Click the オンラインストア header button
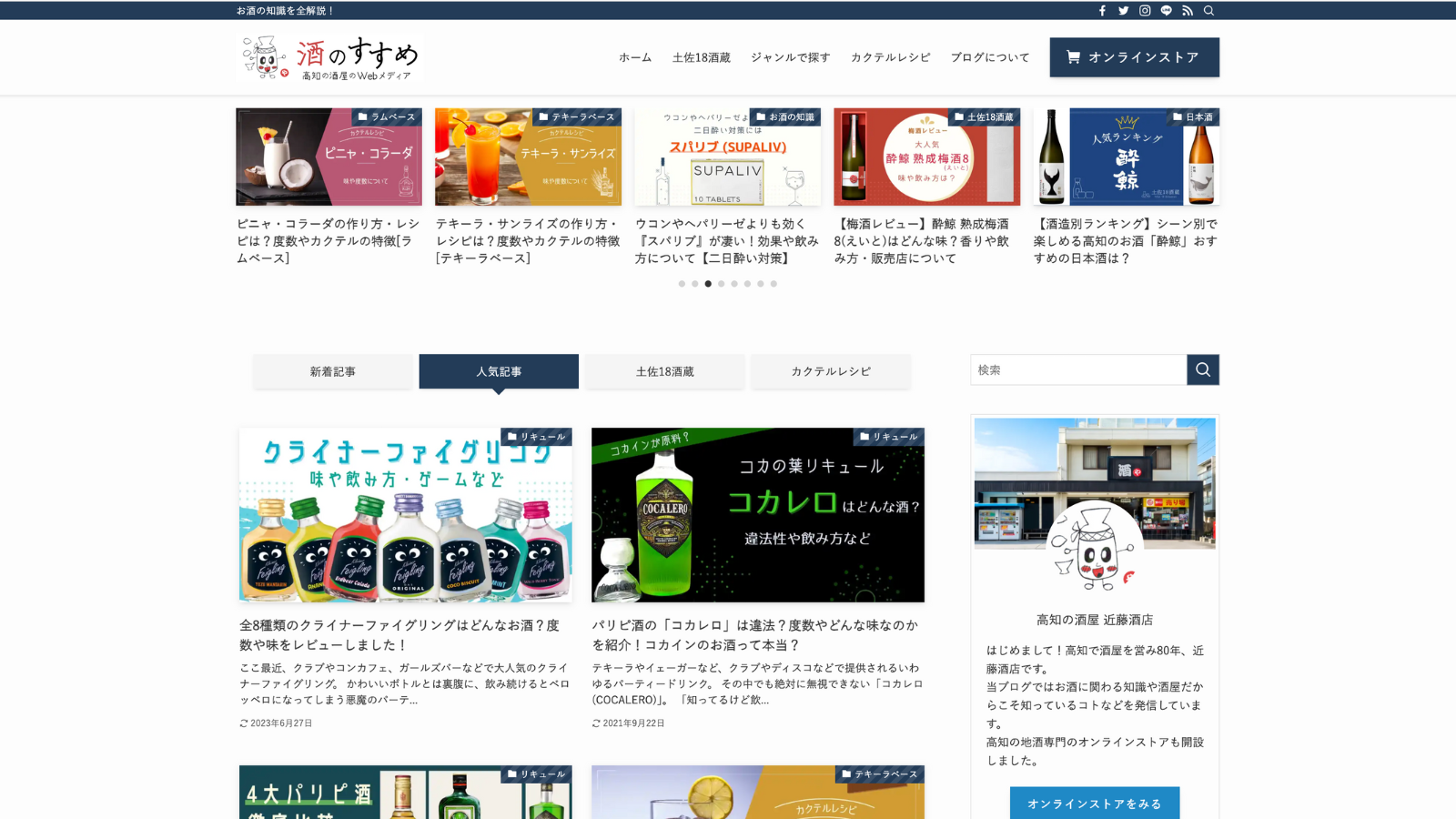1456x819 pixels. coord(1134,57)
